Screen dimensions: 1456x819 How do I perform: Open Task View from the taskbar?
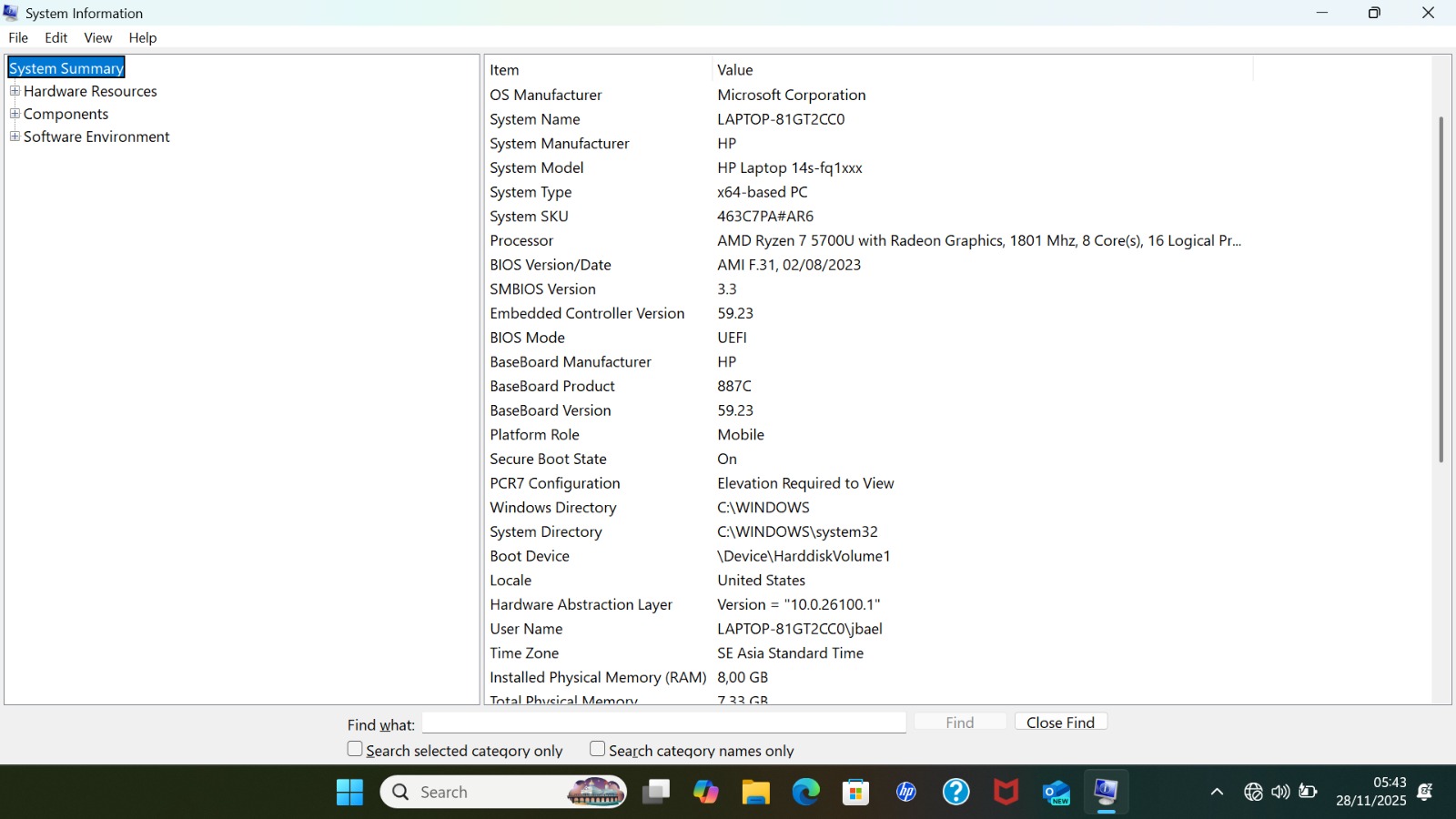click(x=655, y=792)
